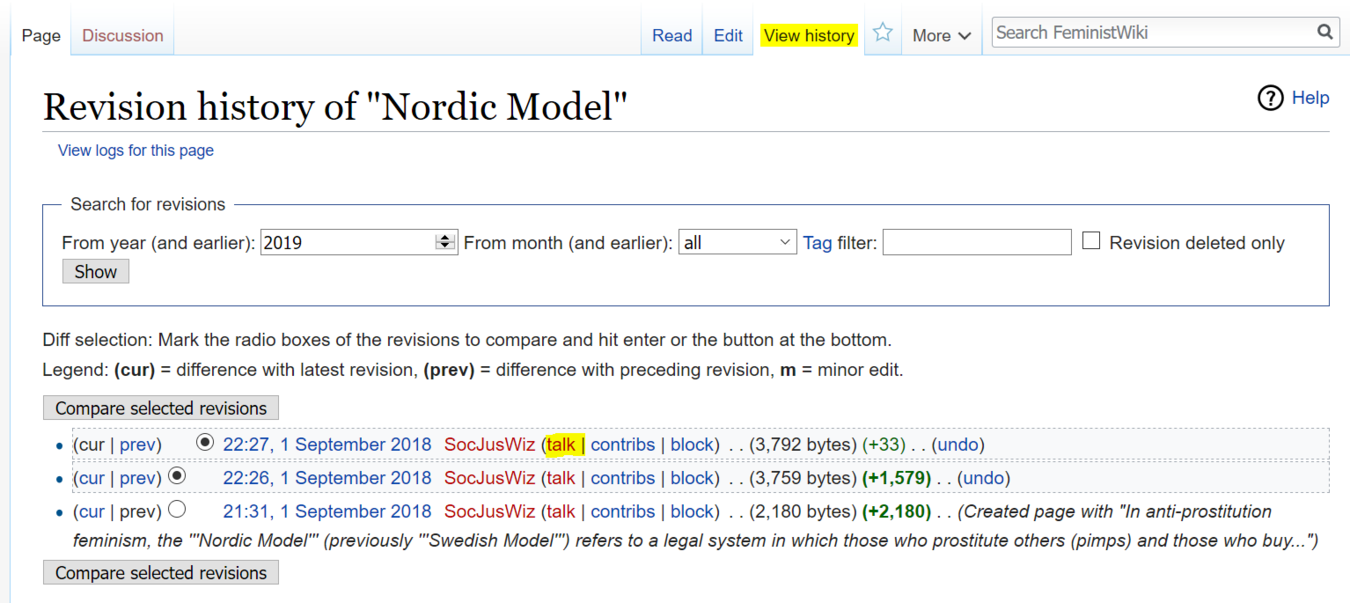Open the 22:26, 1 September 2018 revision
The width and height of the screenshot is (1350, 603).
coord(327,478)
